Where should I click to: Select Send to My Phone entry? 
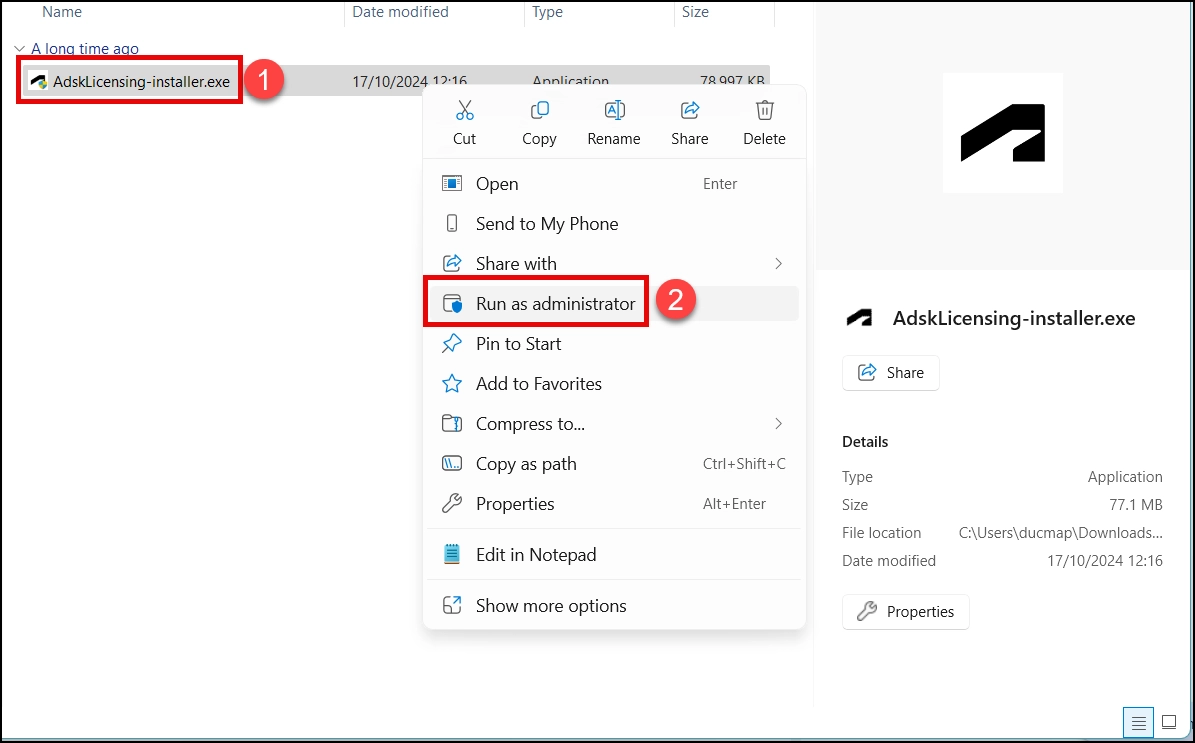point(614,224)
